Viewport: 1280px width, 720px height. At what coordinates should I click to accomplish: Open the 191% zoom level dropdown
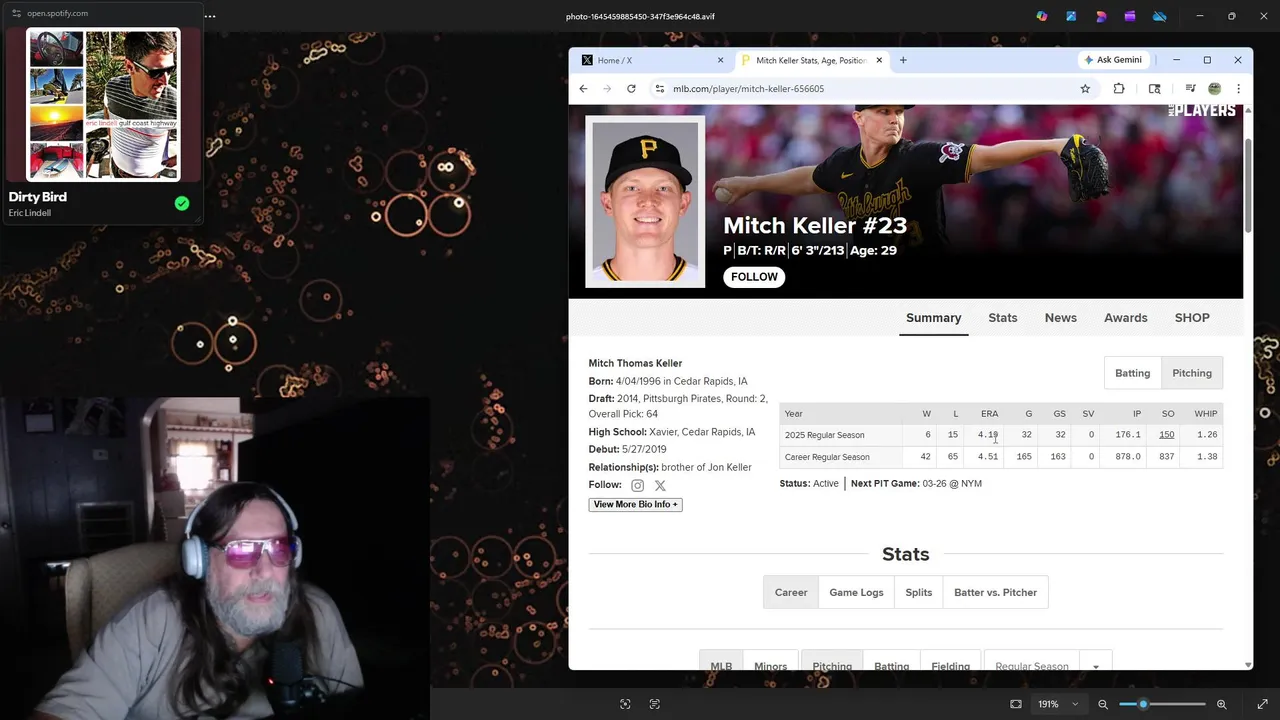(1058, 704)
